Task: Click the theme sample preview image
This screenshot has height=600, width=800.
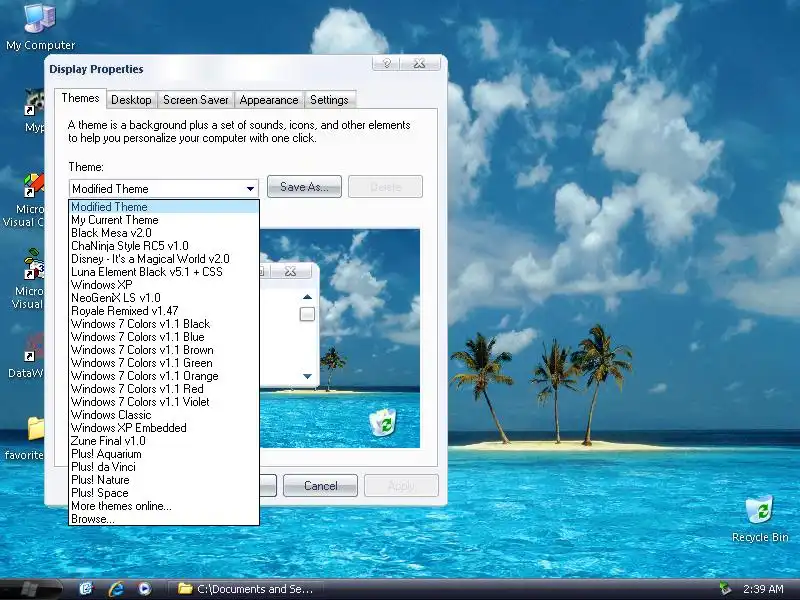Action: pyautogui.click(x=340, y=338)
